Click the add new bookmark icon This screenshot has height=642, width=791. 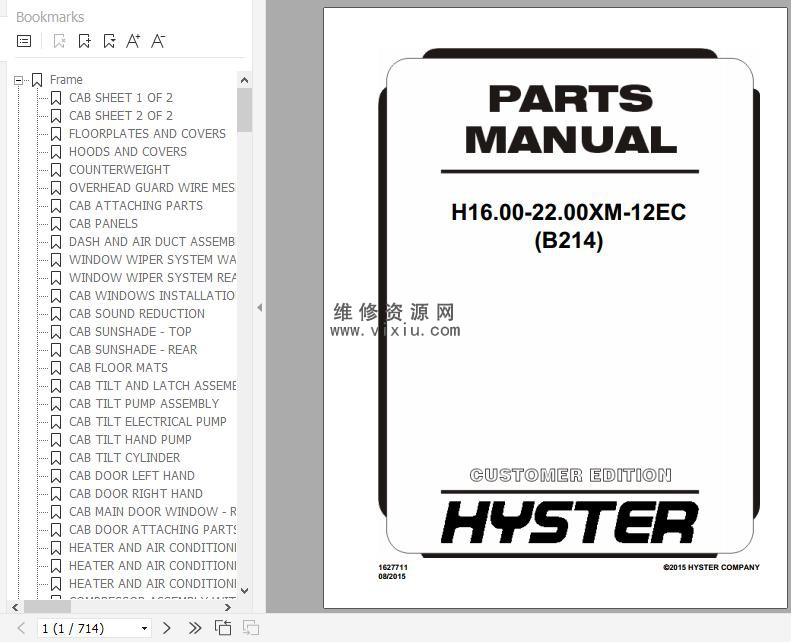pyautogui.click(x=84, y=41)
